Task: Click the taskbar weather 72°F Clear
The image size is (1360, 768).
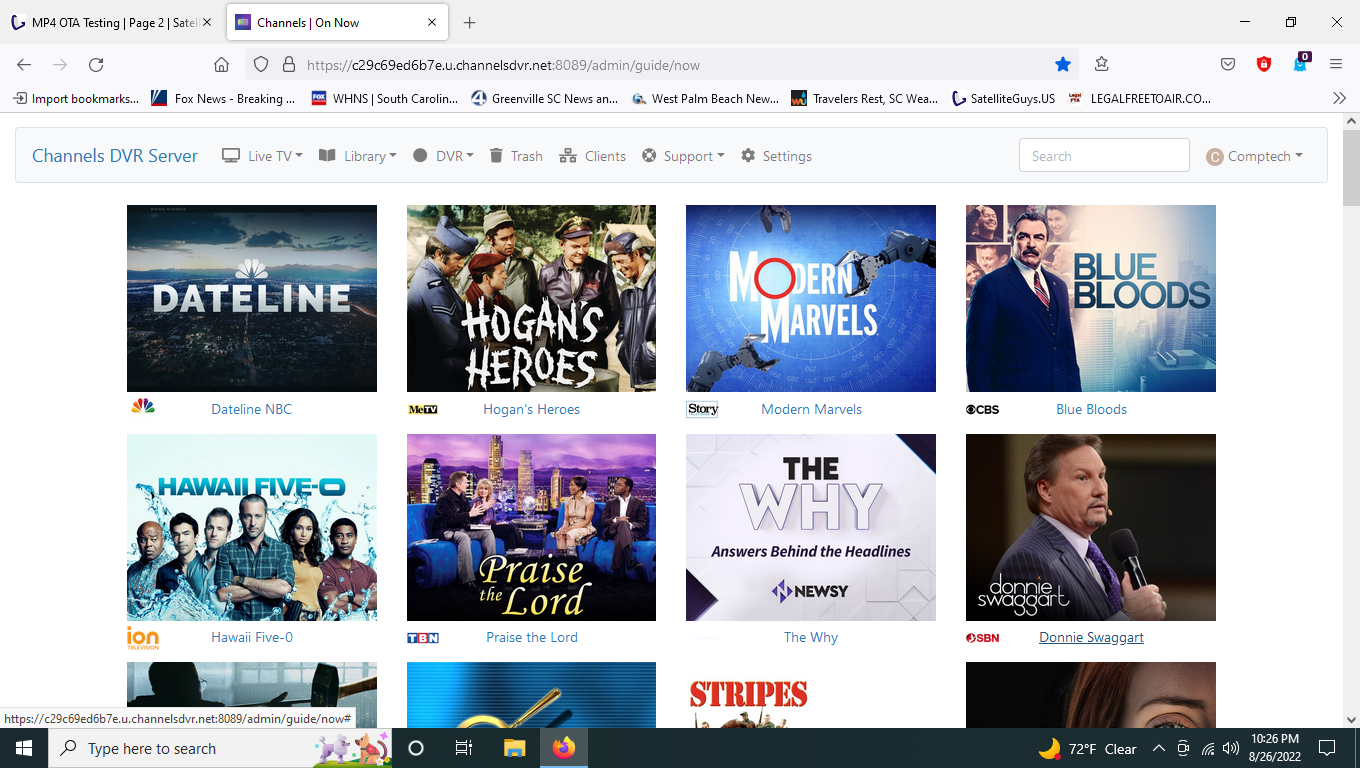Action: (x=1088, y=748)
